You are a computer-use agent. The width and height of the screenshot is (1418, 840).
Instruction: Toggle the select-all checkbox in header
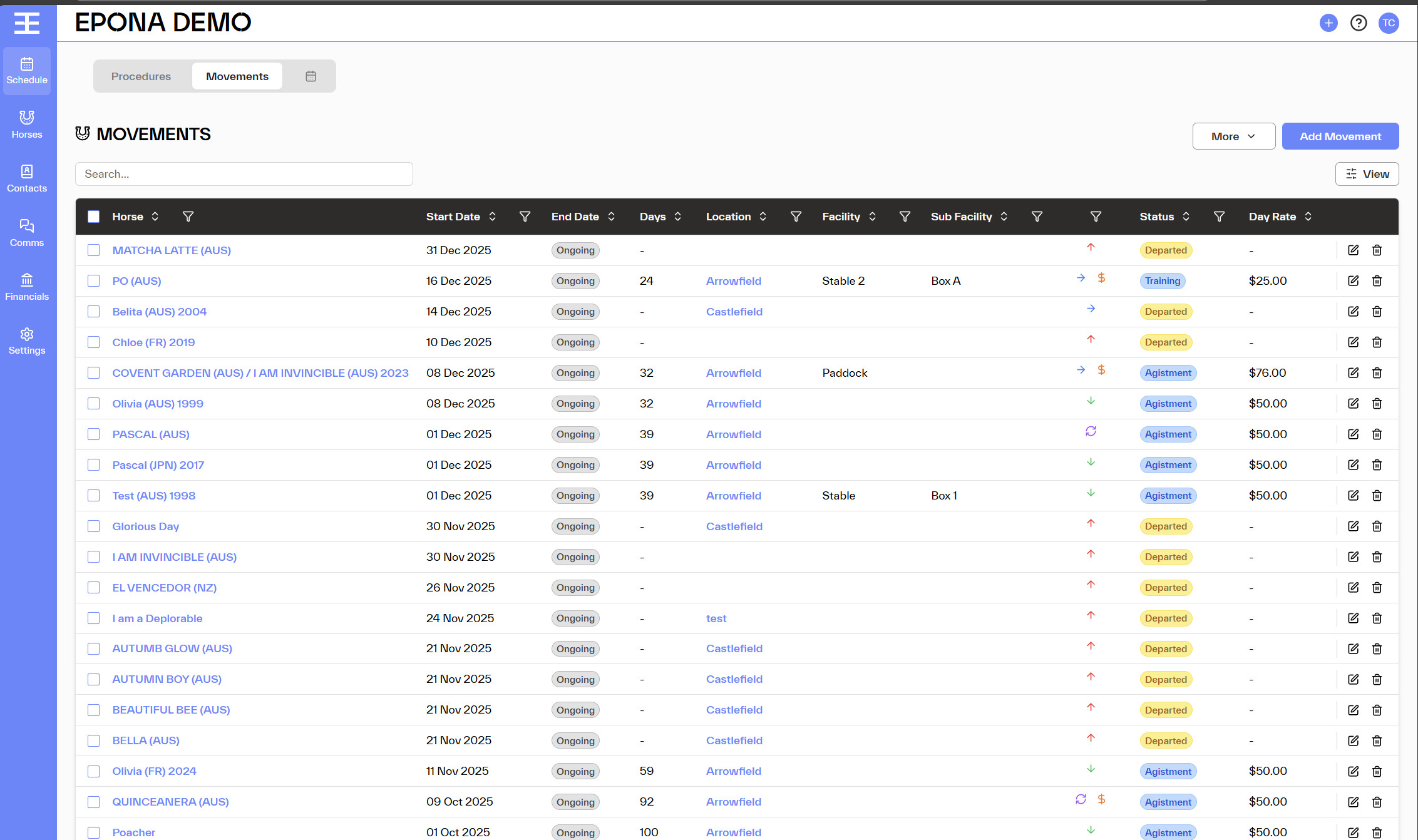click(94, 217)
